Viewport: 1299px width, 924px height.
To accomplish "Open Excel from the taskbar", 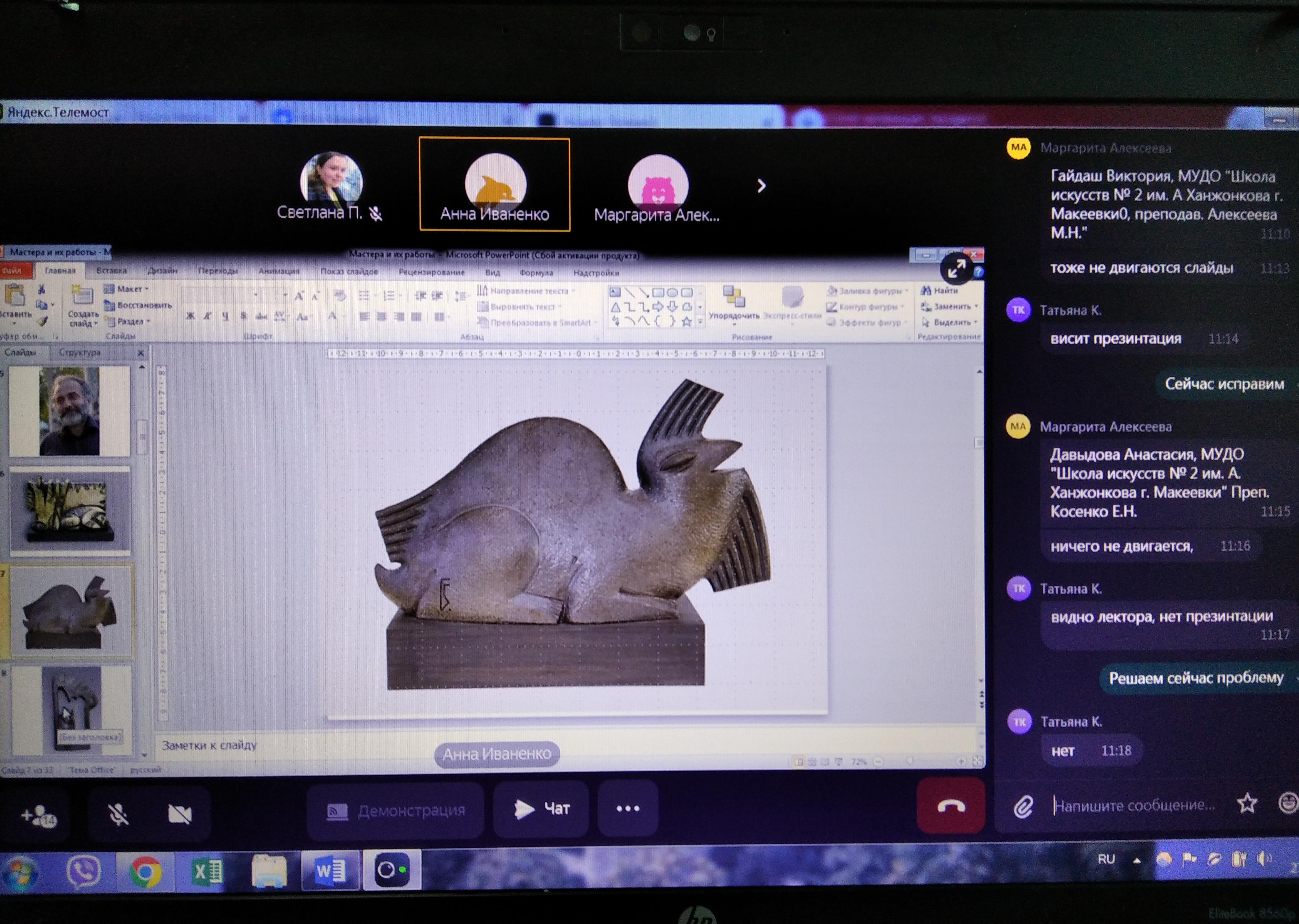I will tap(207, 871).
